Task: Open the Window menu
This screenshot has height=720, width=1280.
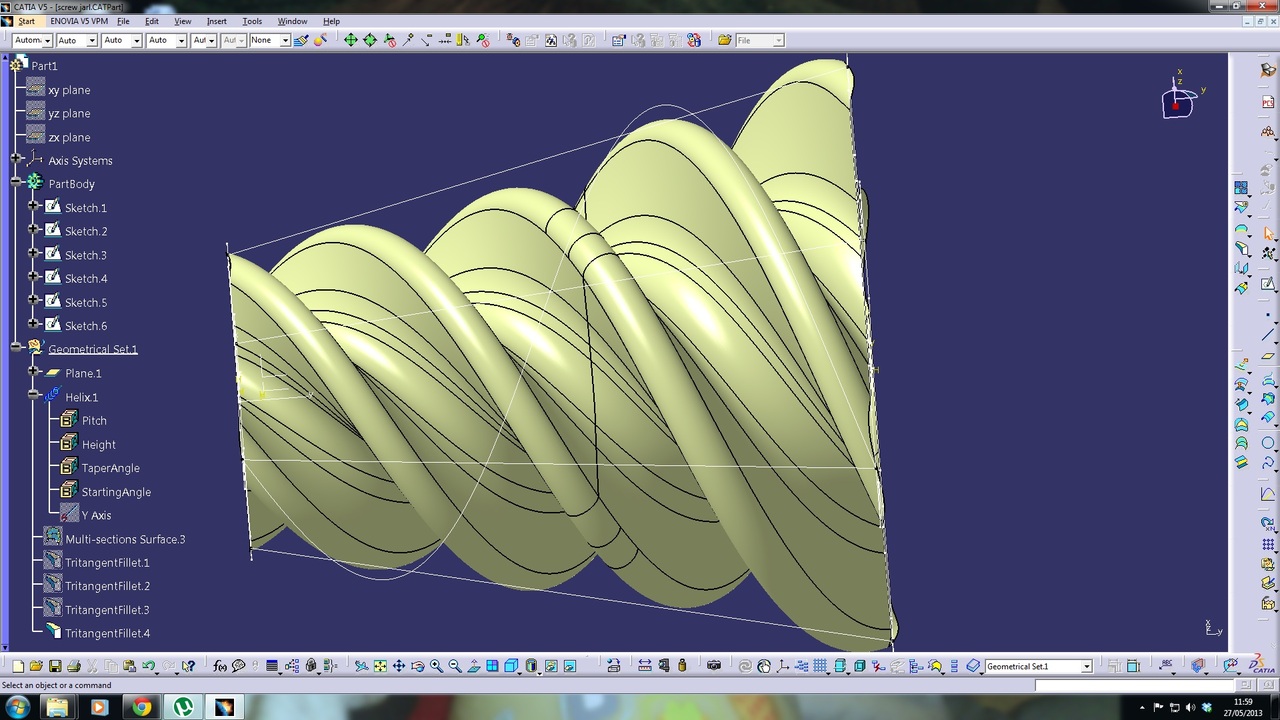Action: point(292,21)
